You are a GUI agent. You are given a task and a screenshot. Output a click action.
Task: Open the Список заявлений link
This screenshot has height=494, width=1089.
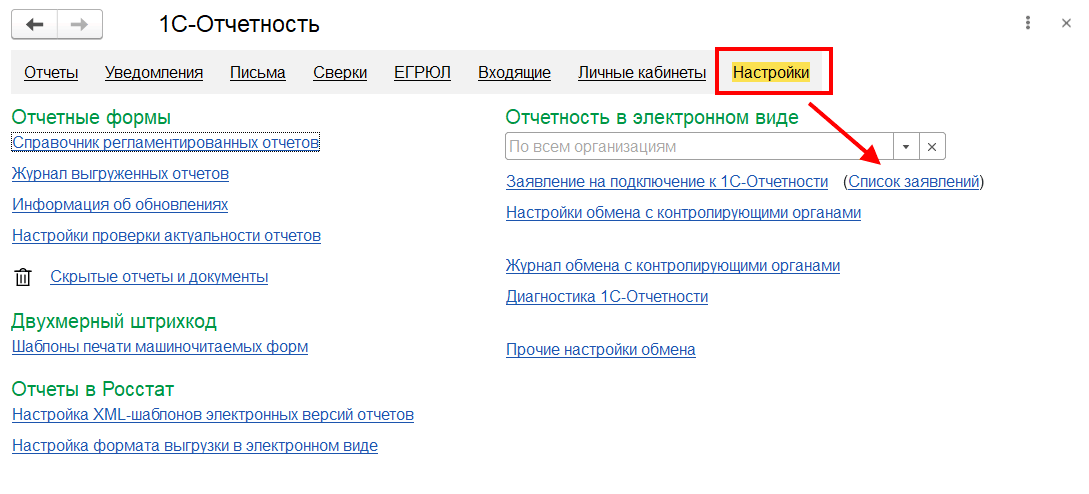[x=913, y=182]
